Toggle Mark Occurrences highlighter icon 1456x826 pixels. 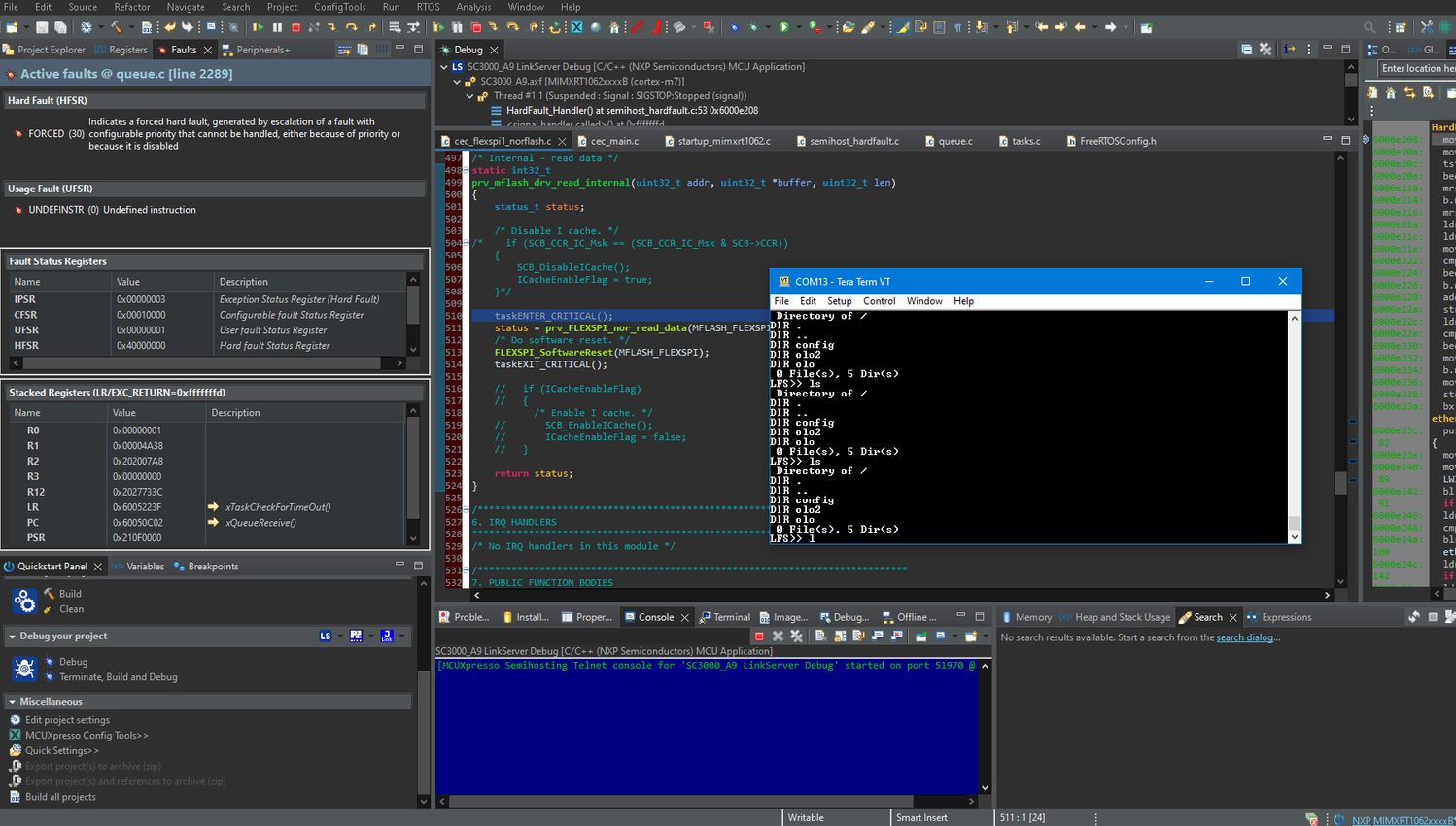[902, 27]
